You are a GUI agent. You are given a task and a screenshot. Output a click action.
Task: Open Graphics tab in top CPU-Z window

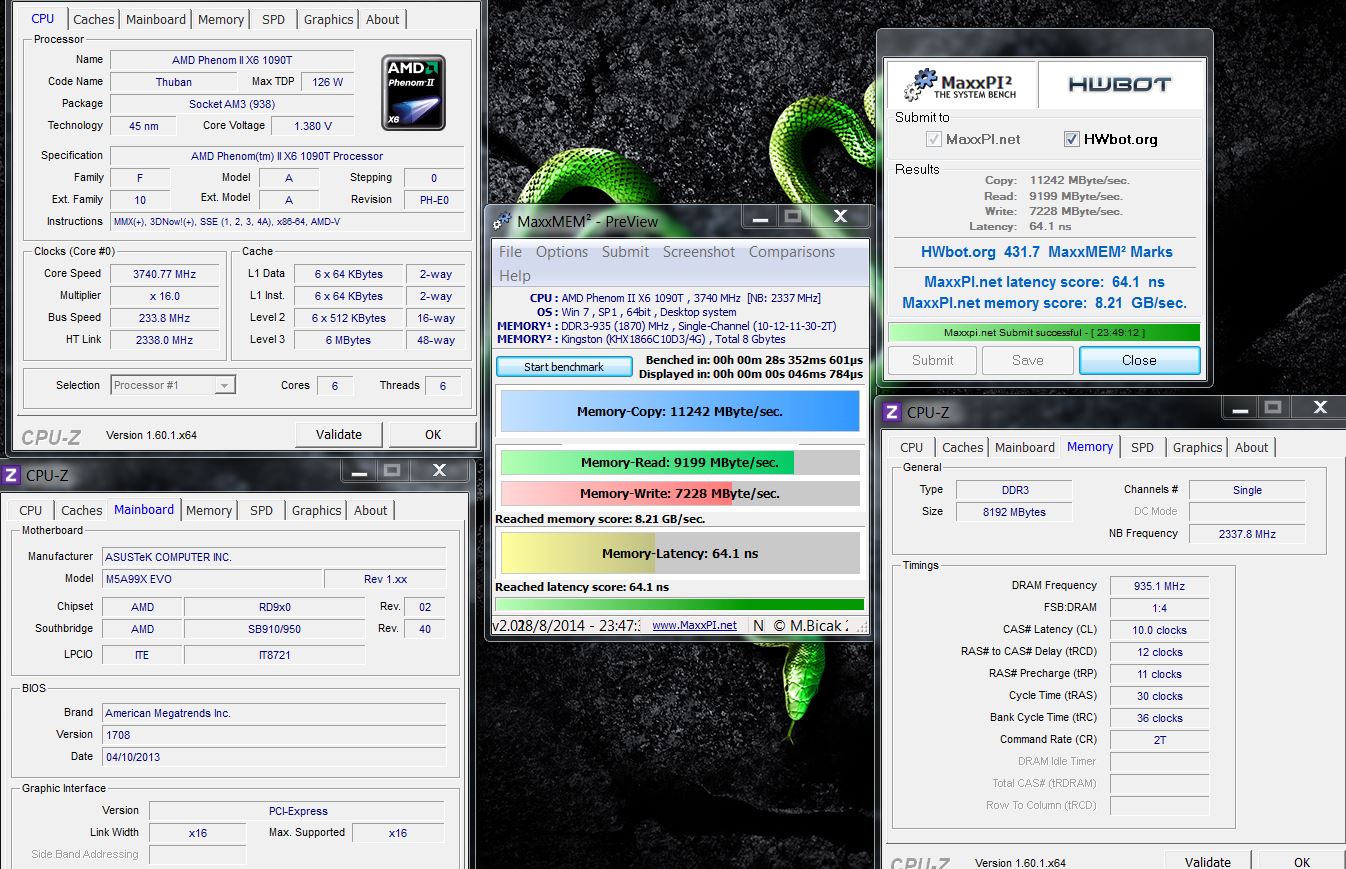328,19
